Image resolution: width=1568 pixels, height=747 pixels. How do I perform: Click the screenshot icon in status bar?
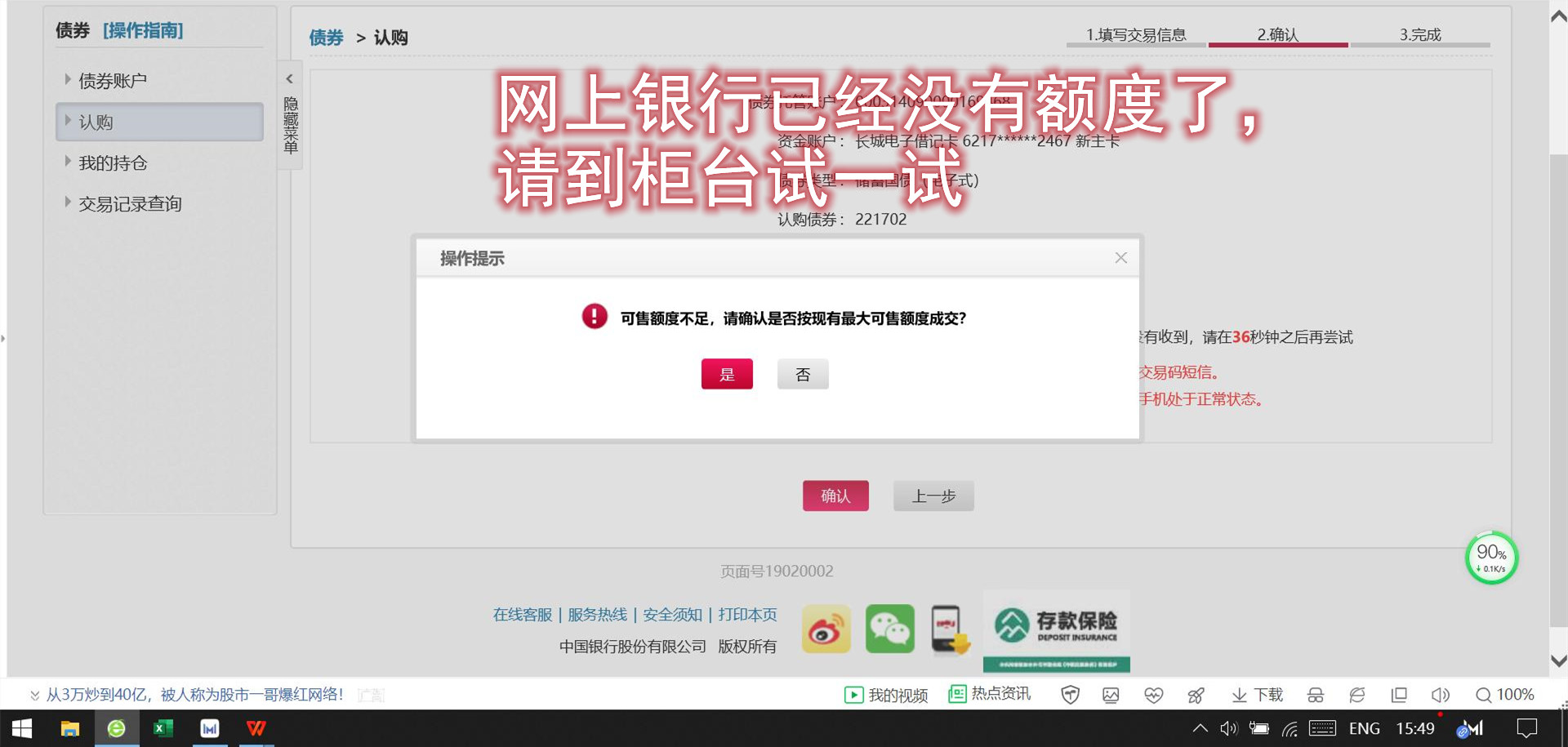[1111, 695]
